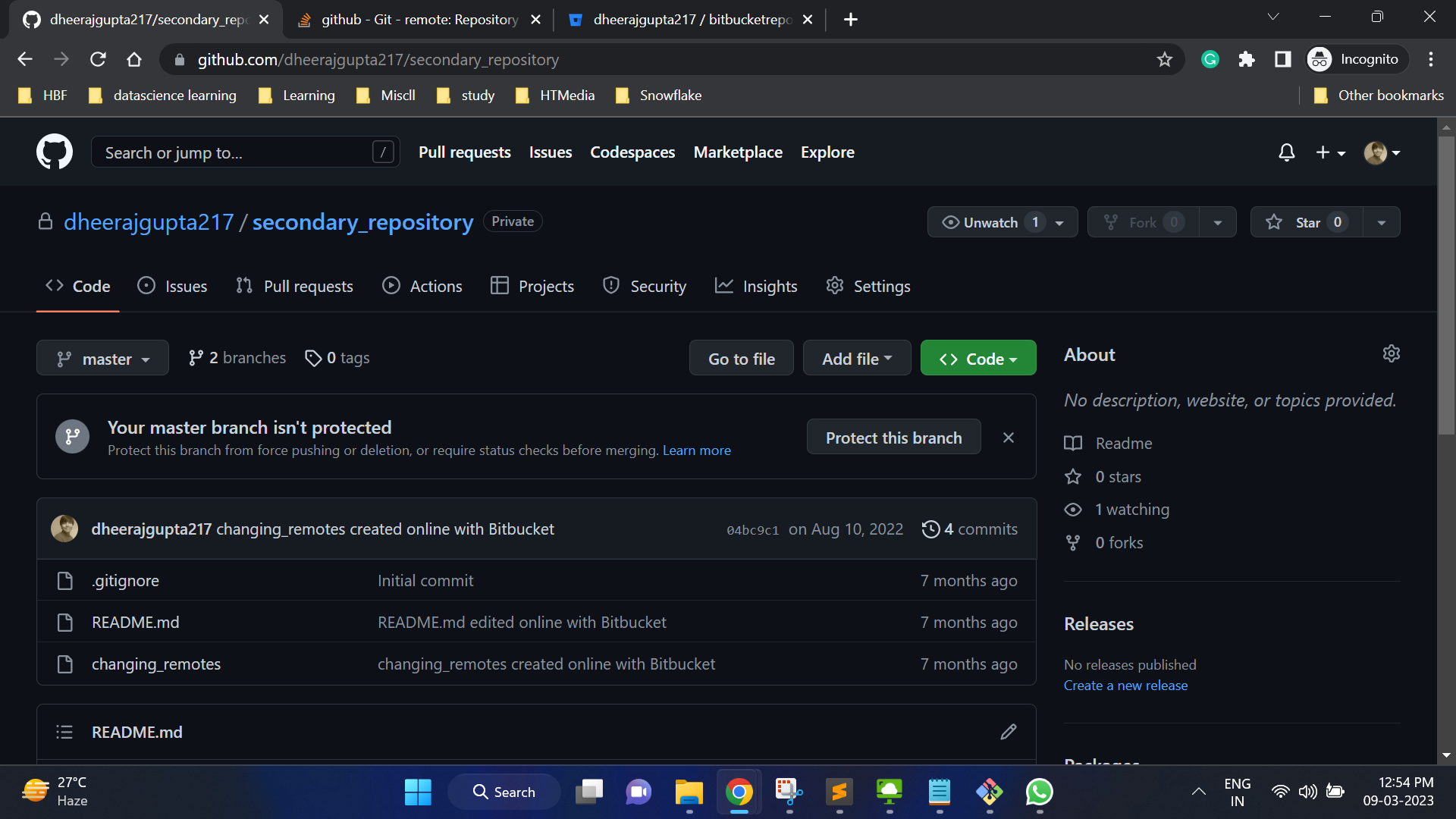The width and height of the screenshot is (1456, 819).
Task: Expand the master branch selector
Action: pyautogui.click(x=102, y=357)
